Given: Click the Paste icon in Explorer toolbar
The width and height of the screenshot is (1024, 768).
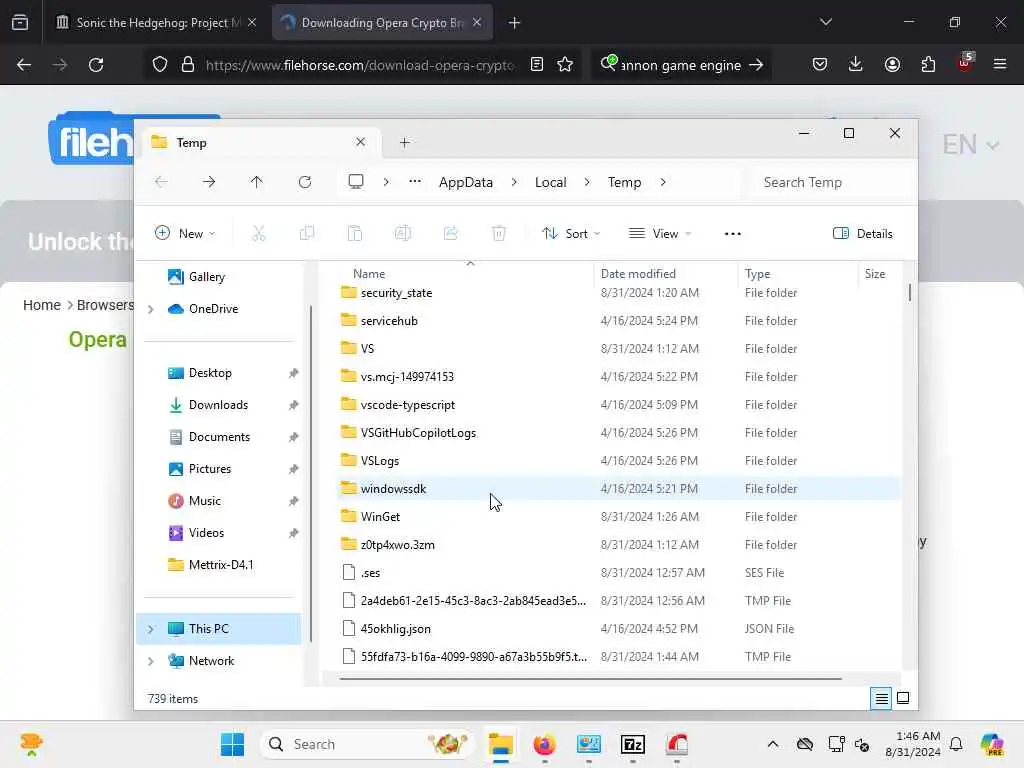Looking at the screenshot, I should pos(355,233).
